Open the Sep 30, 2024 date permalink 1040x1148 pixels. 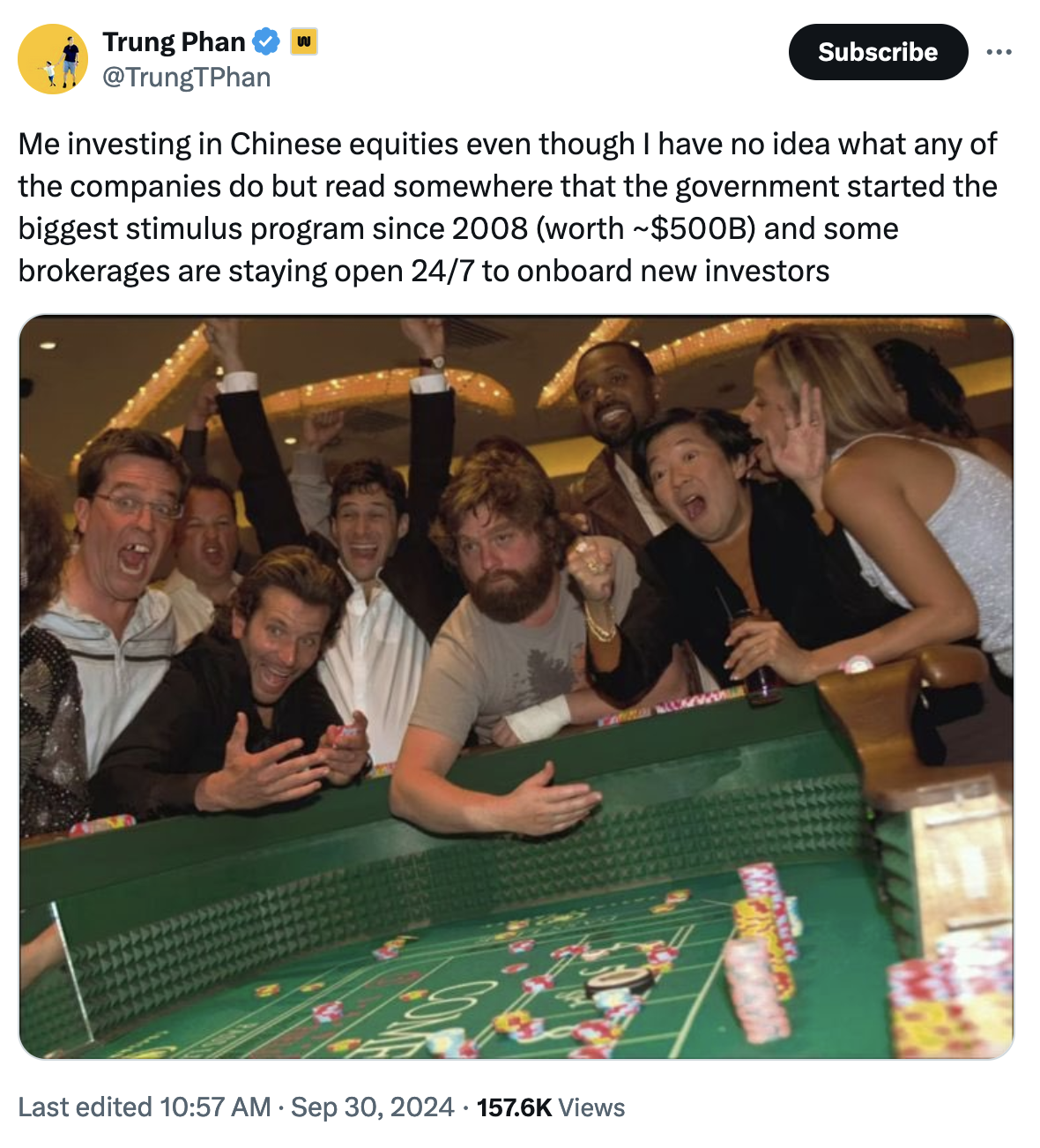click(x=372, y=1107)
